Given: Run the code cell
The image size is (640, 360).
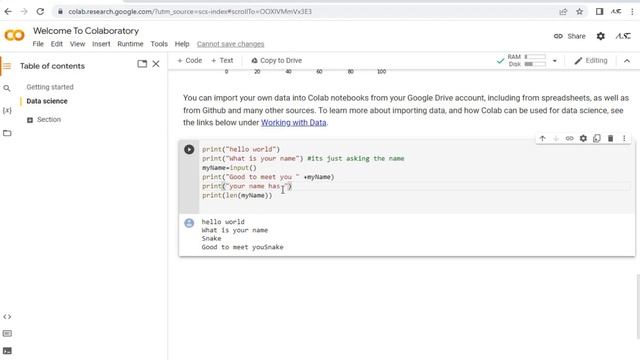Looking at the screenshot, I should click(189, 149).
